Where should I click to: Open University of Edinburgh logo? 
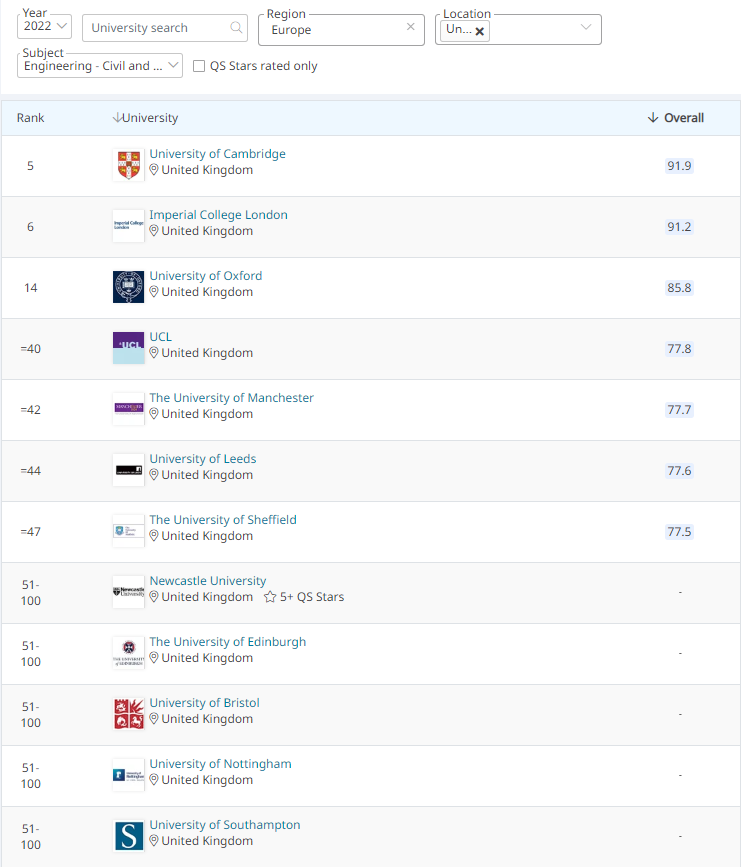click(128, 653)
